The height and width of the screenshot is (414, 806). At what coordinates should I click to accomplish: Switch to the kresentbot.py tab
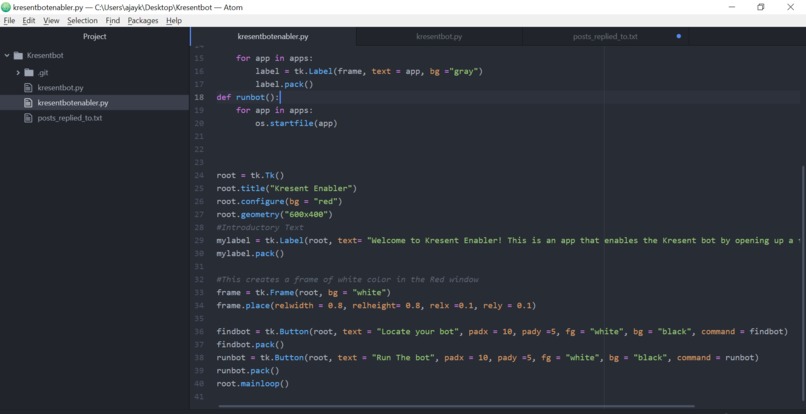point(439,37)
